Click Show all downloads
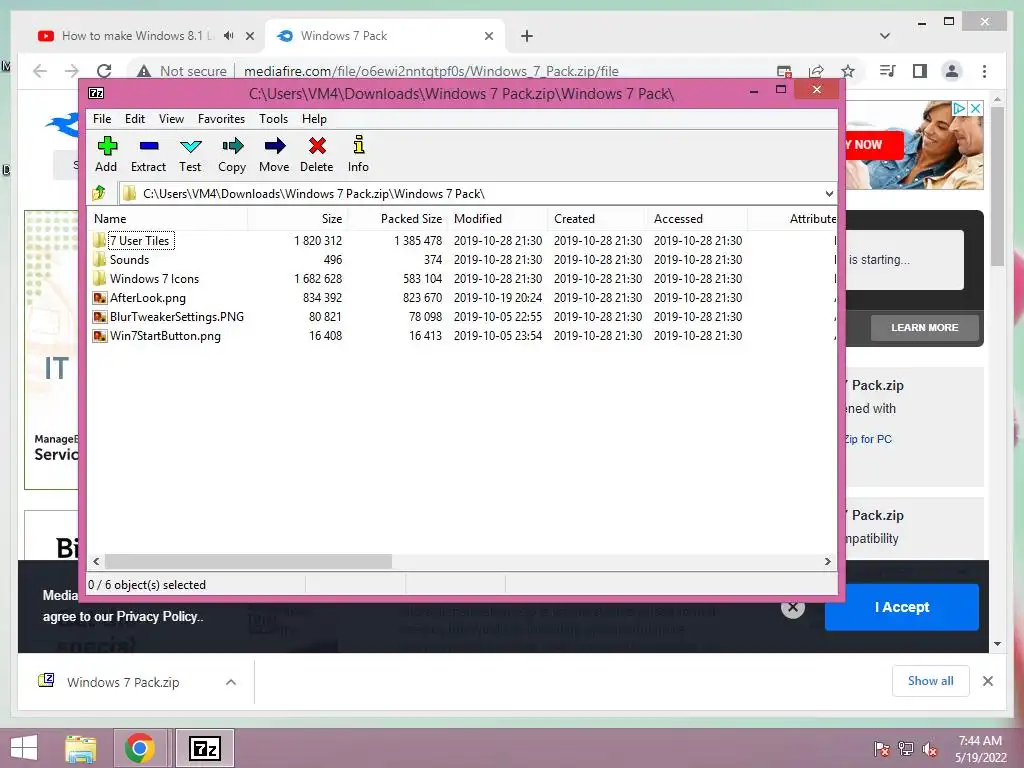Image resolution: width=1024 pixels, height=768 pixels. (x=930, y=680)
